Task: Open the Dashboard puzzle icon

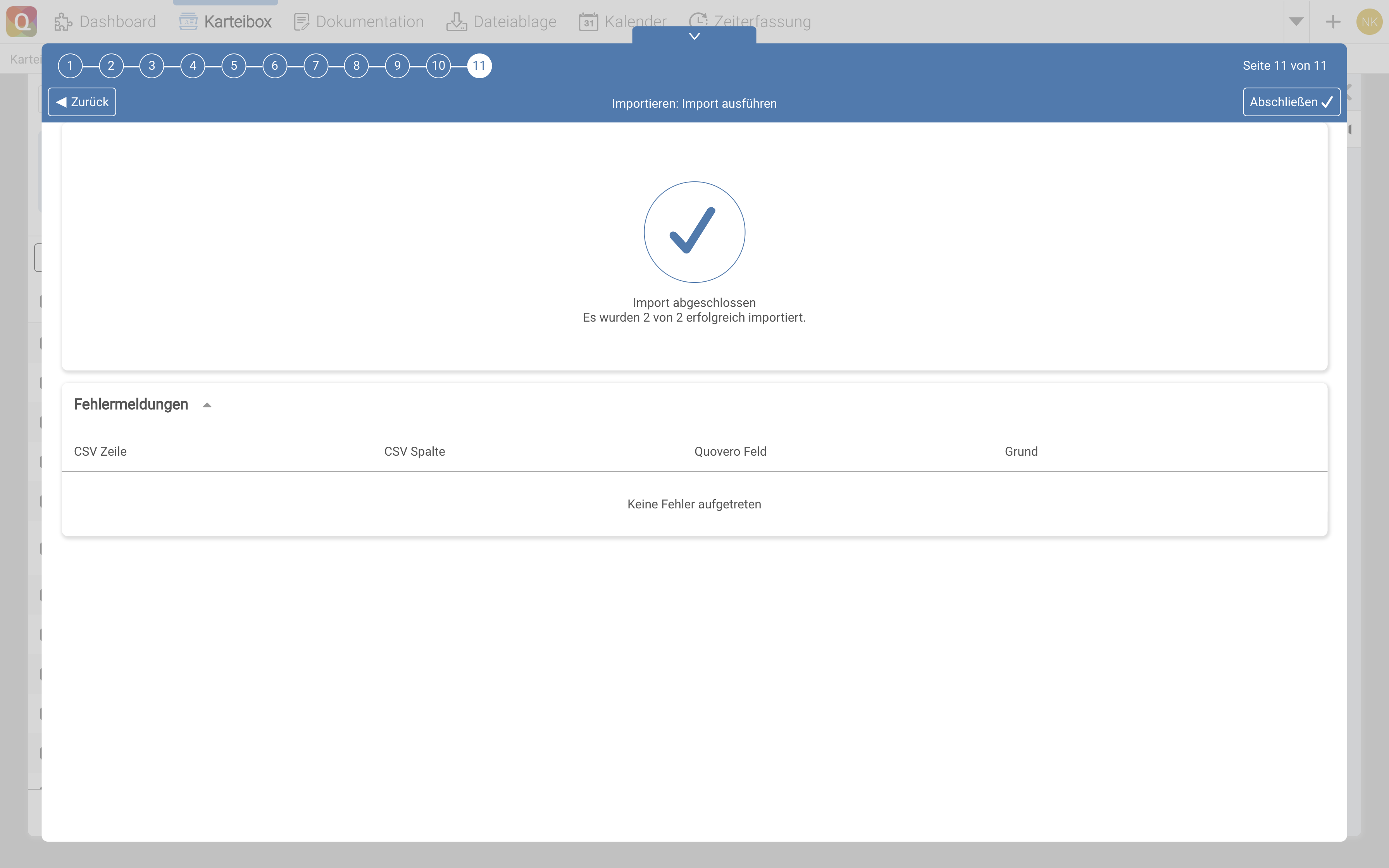Action: pos(63,22)
